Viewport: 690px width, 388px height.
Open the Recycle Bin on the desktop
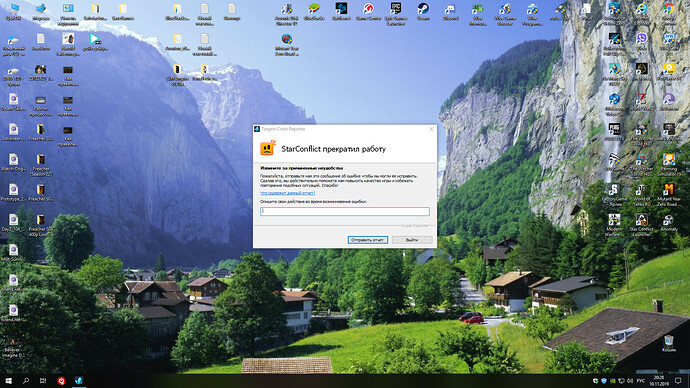pos(668,344)
